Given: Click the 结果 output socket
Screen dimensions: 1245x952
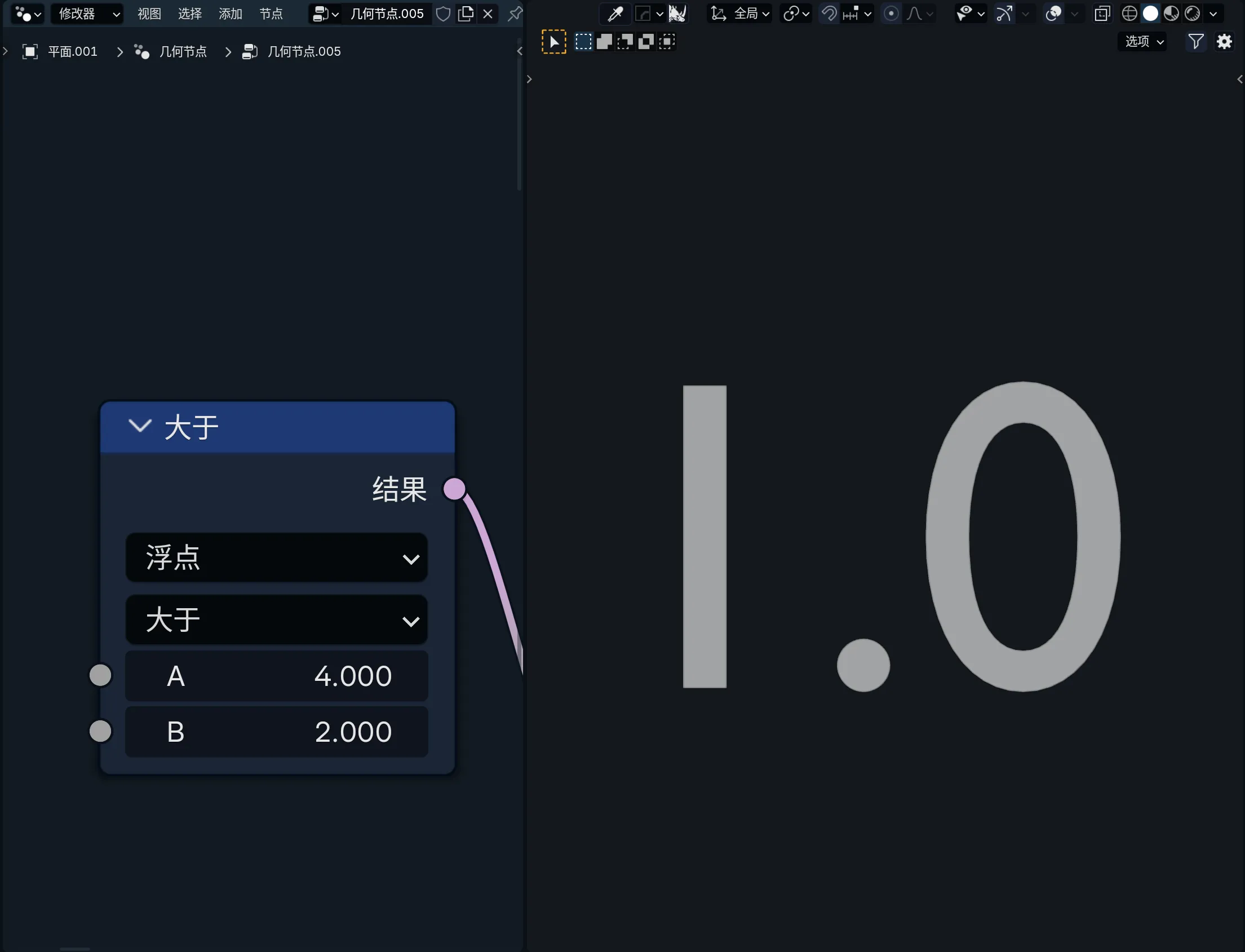Looking at the screenshot, I should pyautogui.click(x=454, y=489).
